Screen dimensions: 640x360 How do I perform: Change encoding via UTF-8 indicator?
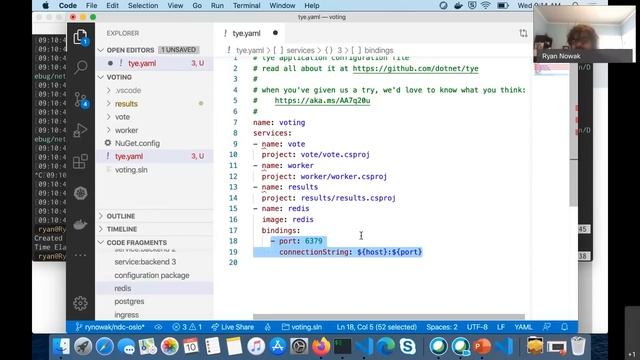click(477, 327)
